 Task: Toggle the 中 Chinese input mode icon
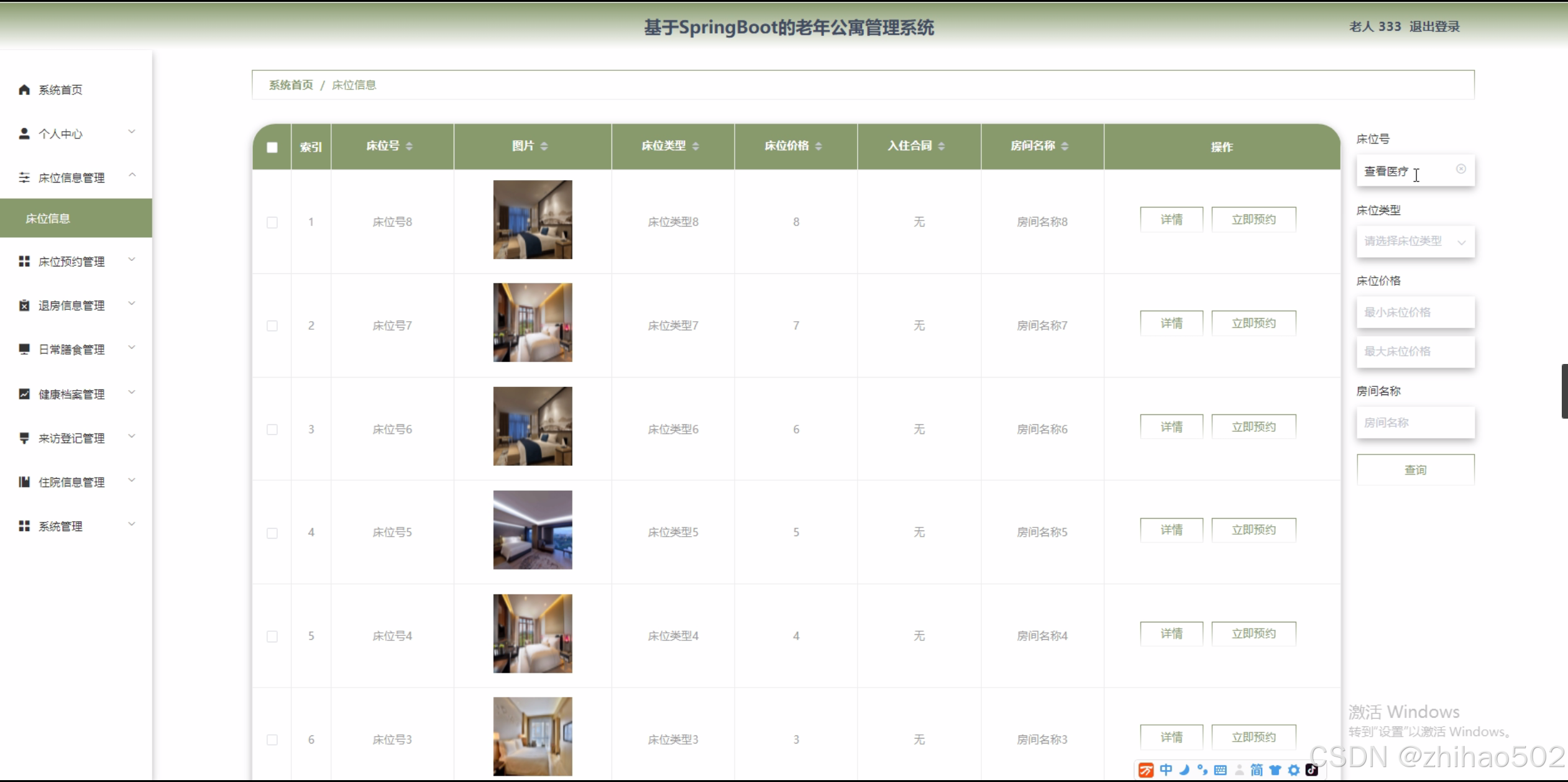(x=1166, y=770)
